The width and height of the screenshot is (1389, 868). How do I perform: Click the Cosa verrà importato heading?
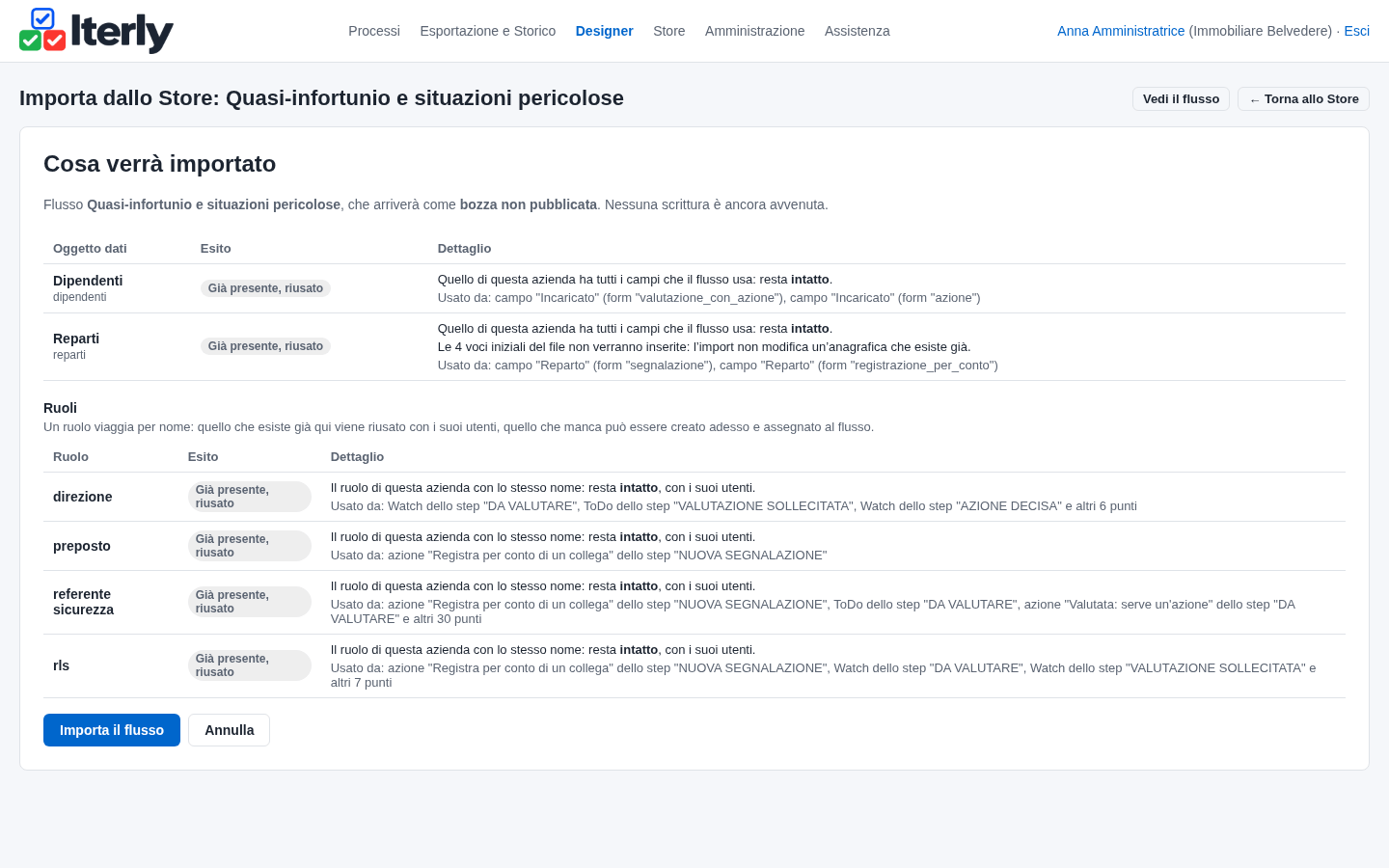click(x=160, y=164)
